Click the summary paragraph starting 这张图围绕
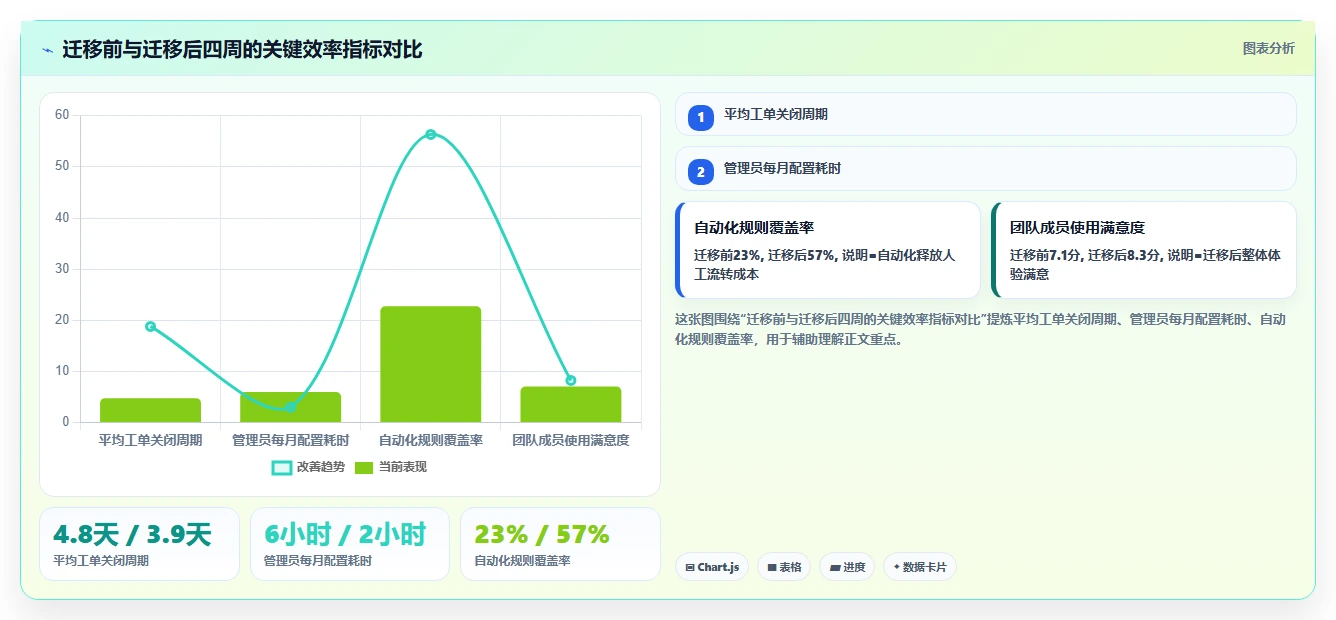This screenshot has height=620, width=1336. pyautogui.click(x=980, y=329)
